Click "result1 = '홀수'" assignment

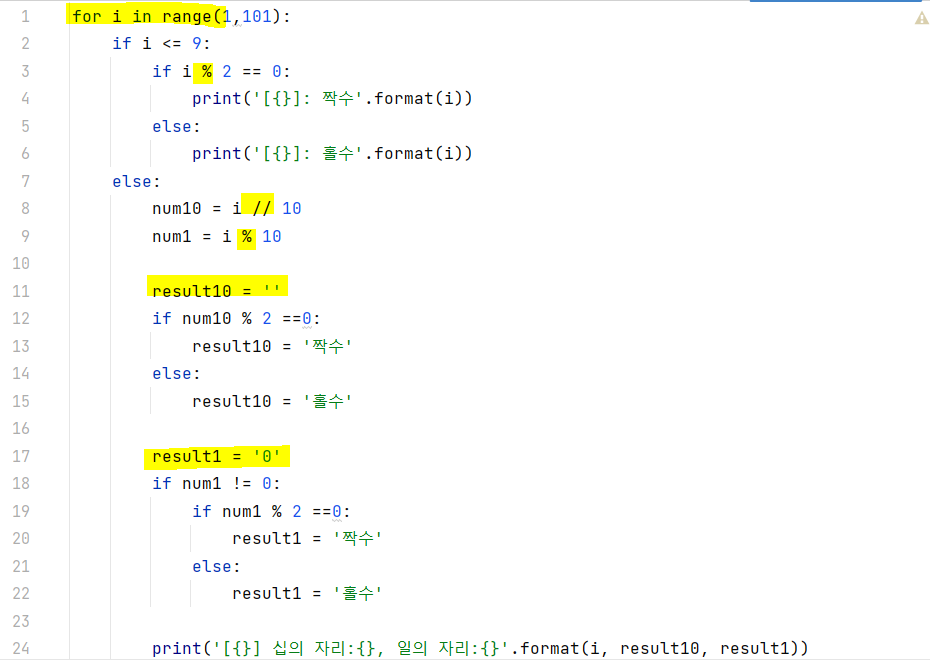(307, 594)
